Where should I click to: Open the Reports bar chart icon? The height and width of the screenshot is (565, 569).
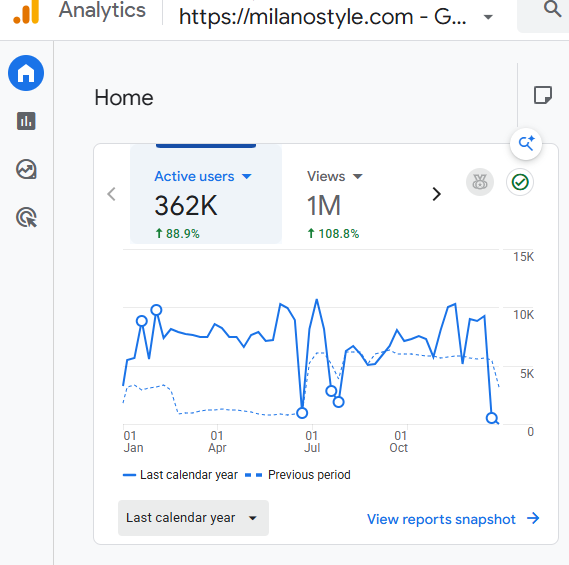pyautogui.click(x=26, y=121)
